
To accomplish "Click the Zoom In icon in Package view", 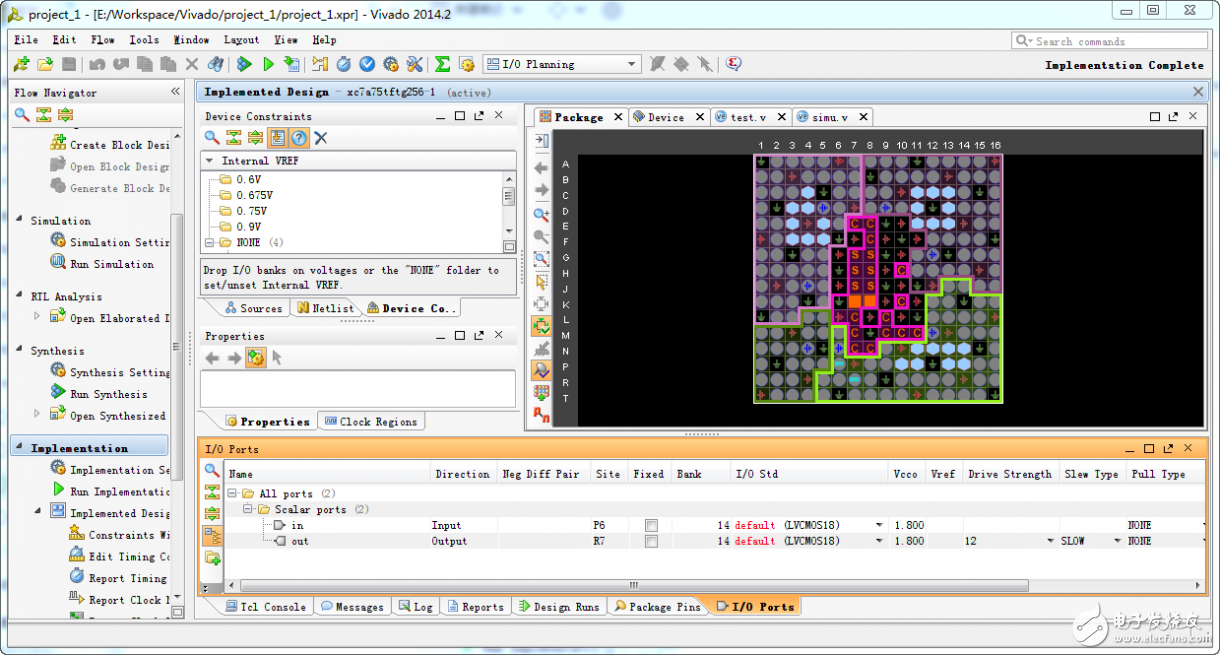I will 541,215.
